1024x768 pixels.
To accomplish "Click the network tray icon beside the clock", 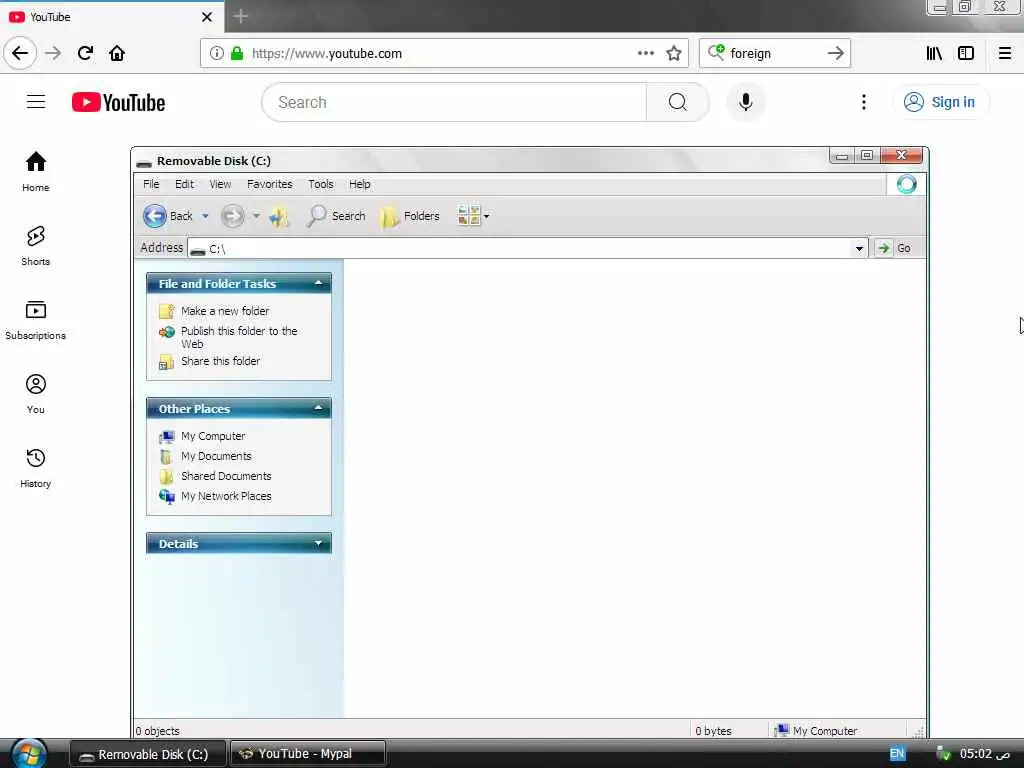I will pos(943,754).
